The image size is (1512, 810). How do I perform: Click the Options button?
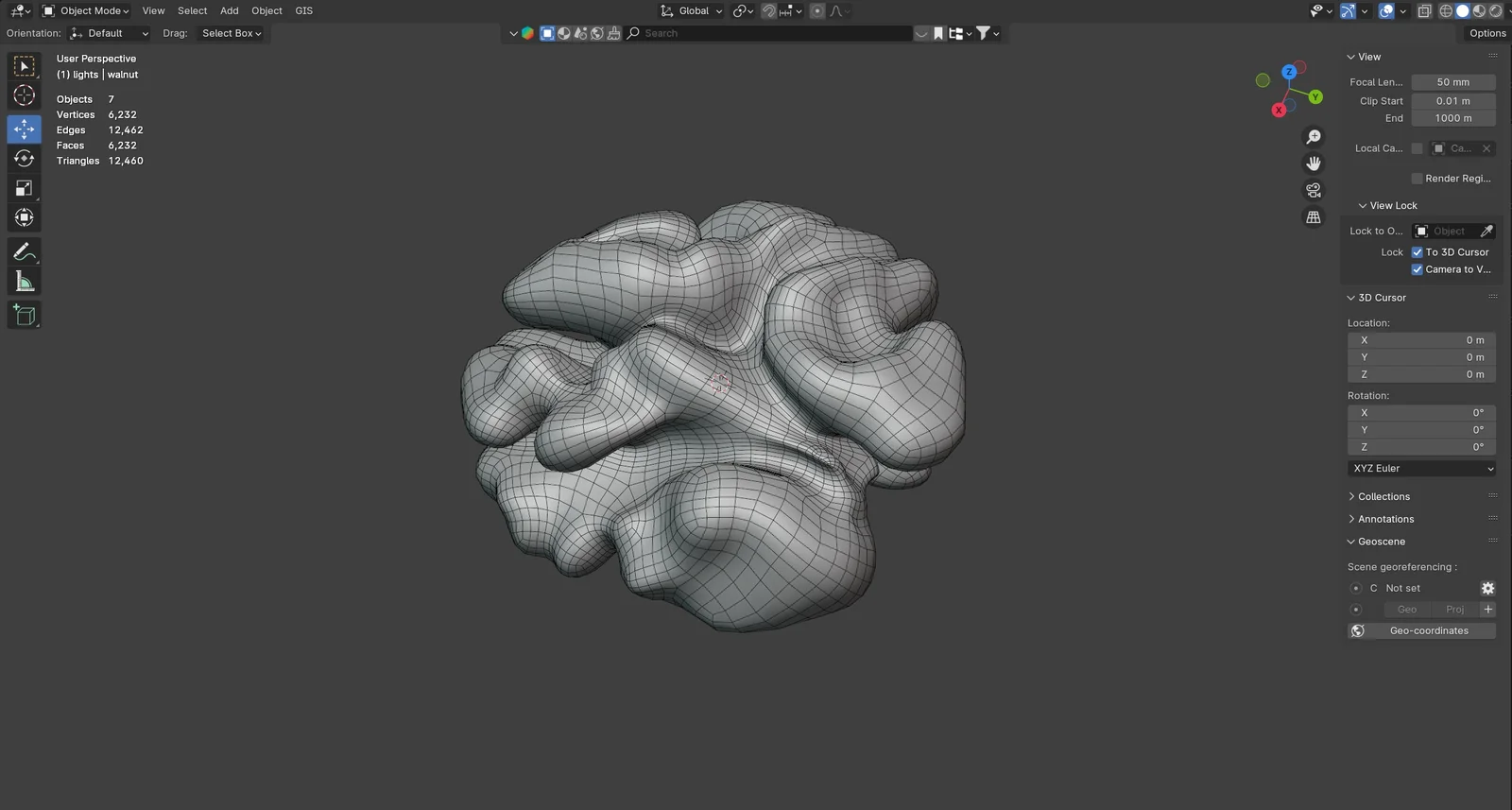[x=1486, y=33]
